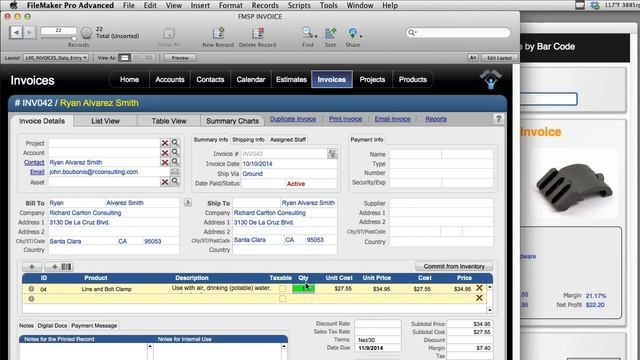Click the Reports link
Viewport: 640px width, 360px height.
[436, 119]
